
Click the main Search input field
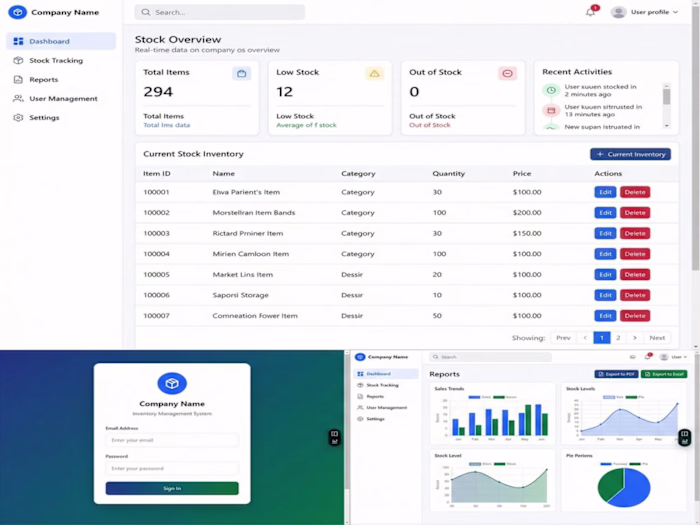220,12
